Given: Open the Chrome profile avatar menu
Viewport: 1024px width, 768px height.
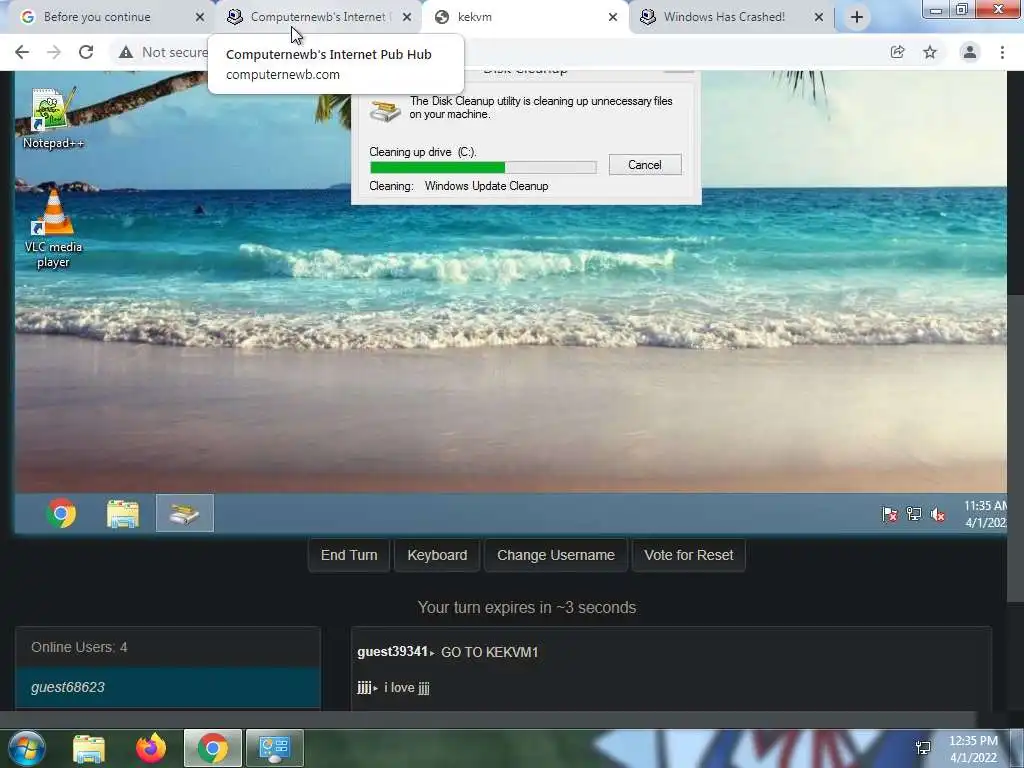Looking at the screenshot, I should 970,52.
